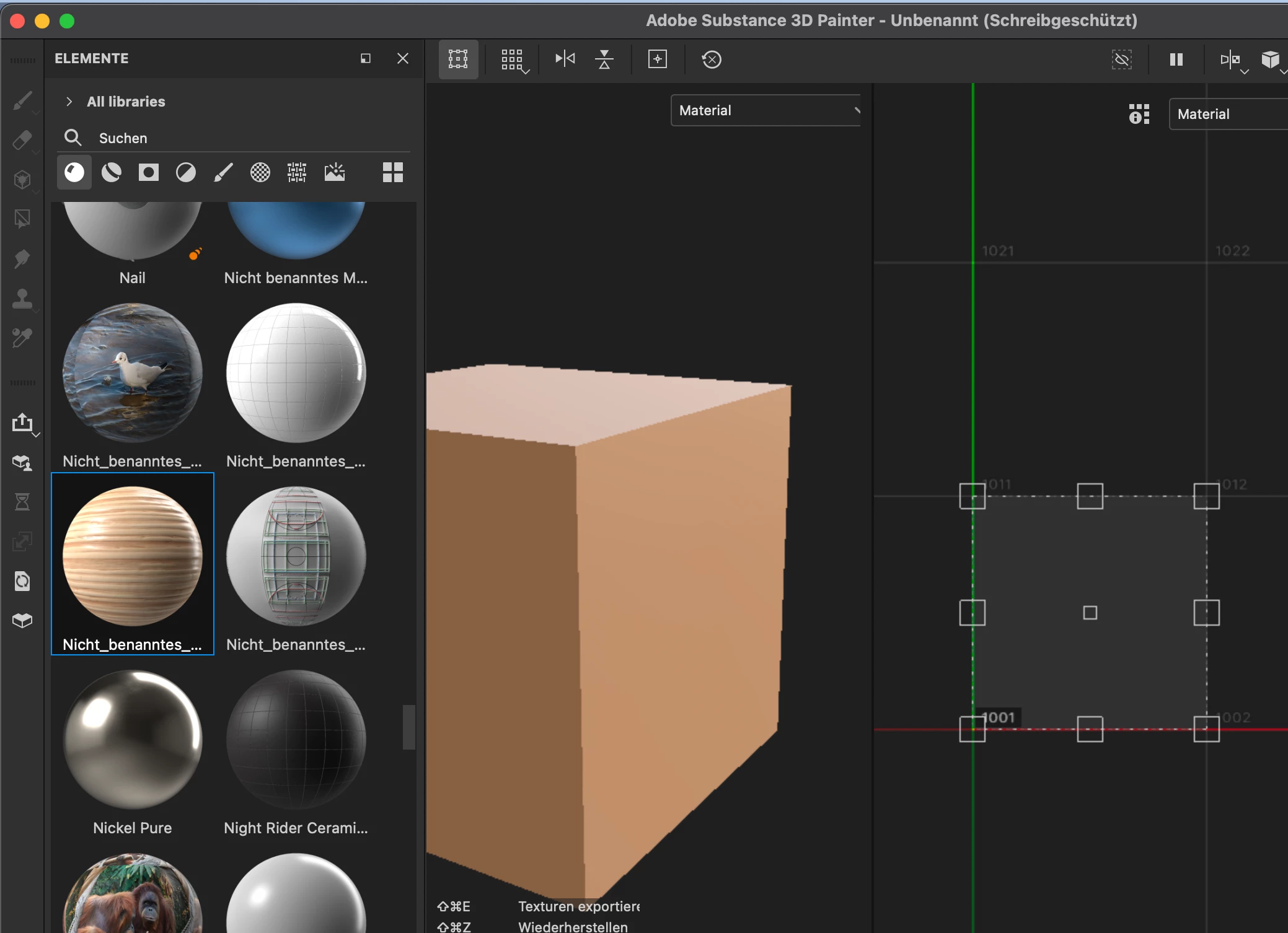The image size is (1288, 933).
Task: Open the export textures sidebar icon
Action: click(x=22, y=423)
